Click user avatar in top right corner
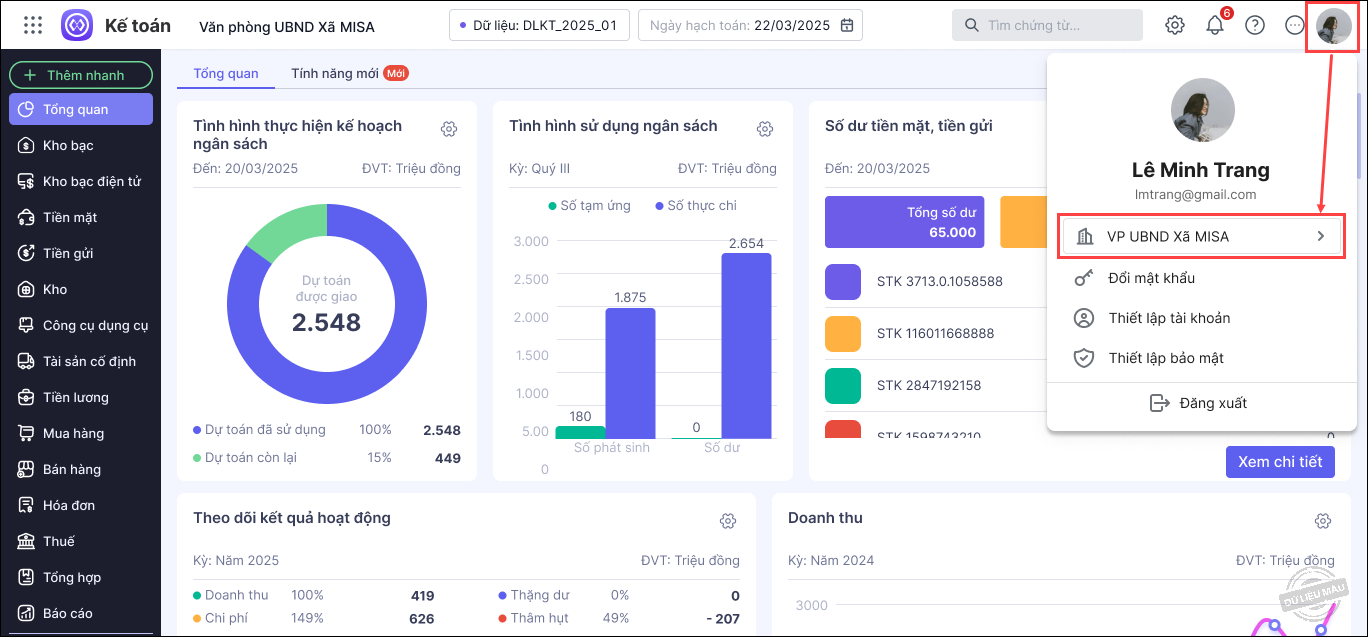Image resolution: width=1368 pixels, height=637 pixels. point(1333,25)
